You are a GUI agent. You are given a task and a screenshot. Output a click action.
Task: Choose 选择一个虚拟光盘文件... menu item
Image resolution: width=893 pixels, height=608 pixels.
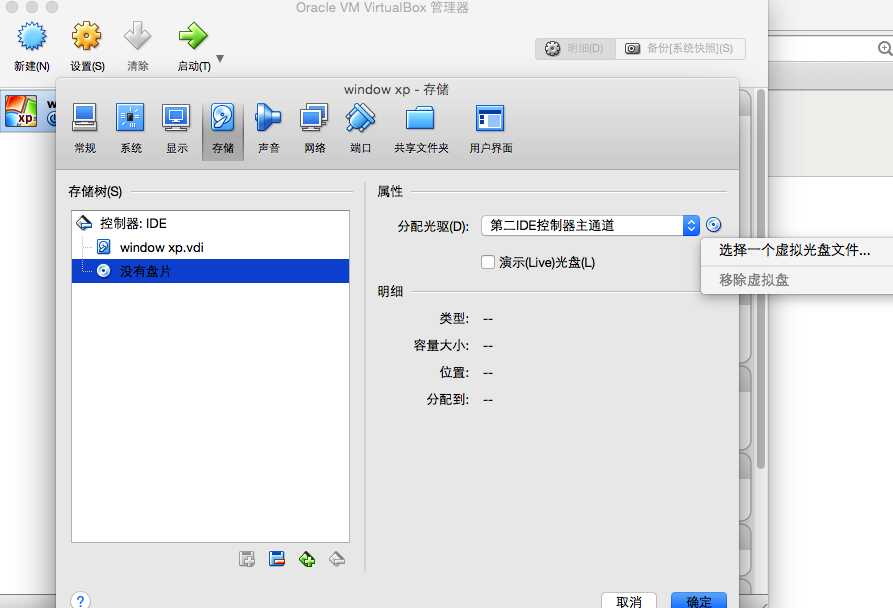[795, 250]
